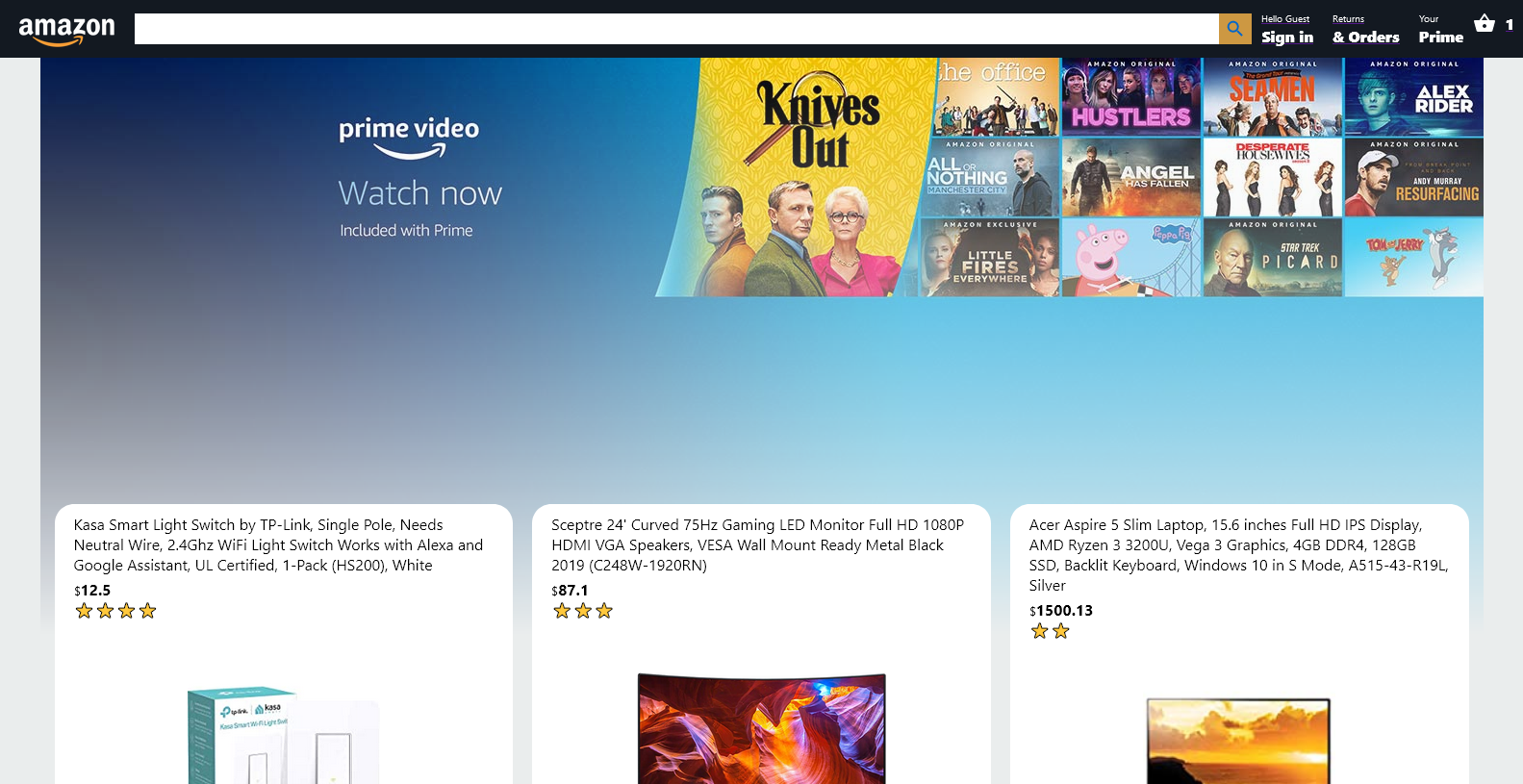The width and height of the screenshot is (1523, 784).
Task: Open Angel Has Fallen thumbnail
Action: (x=1131, y=177)
